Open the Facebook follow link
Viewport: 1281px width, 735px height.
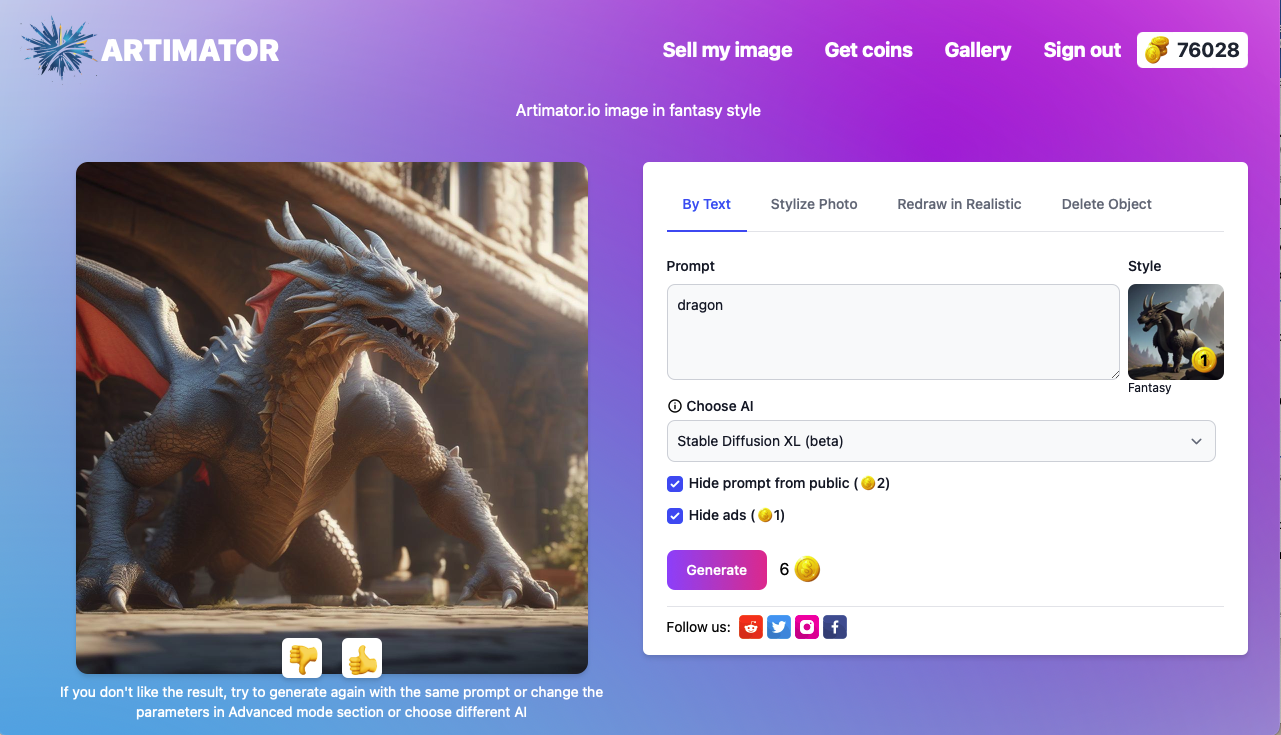click(x=835, y=627)
